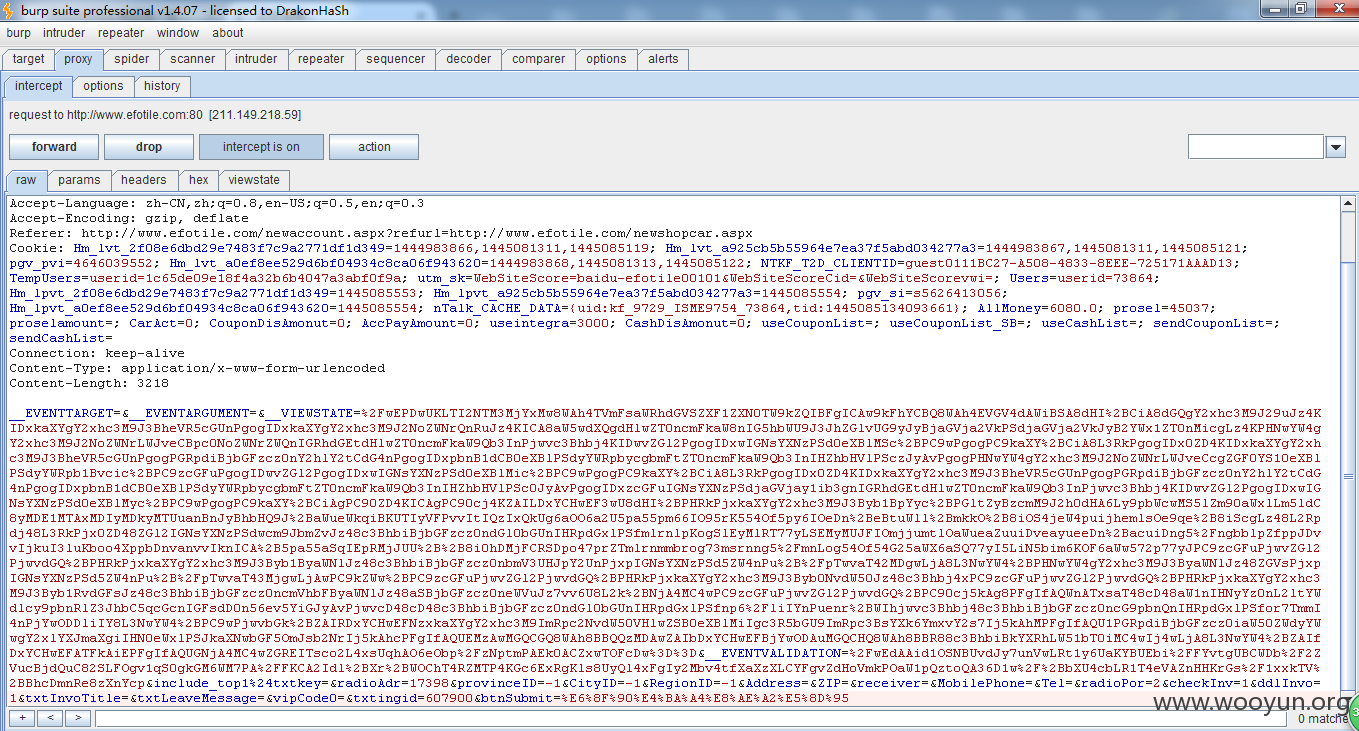Screen dimensions: 1359x731
Task: Click the Accept-Language header line
Action: coord(217,203)
